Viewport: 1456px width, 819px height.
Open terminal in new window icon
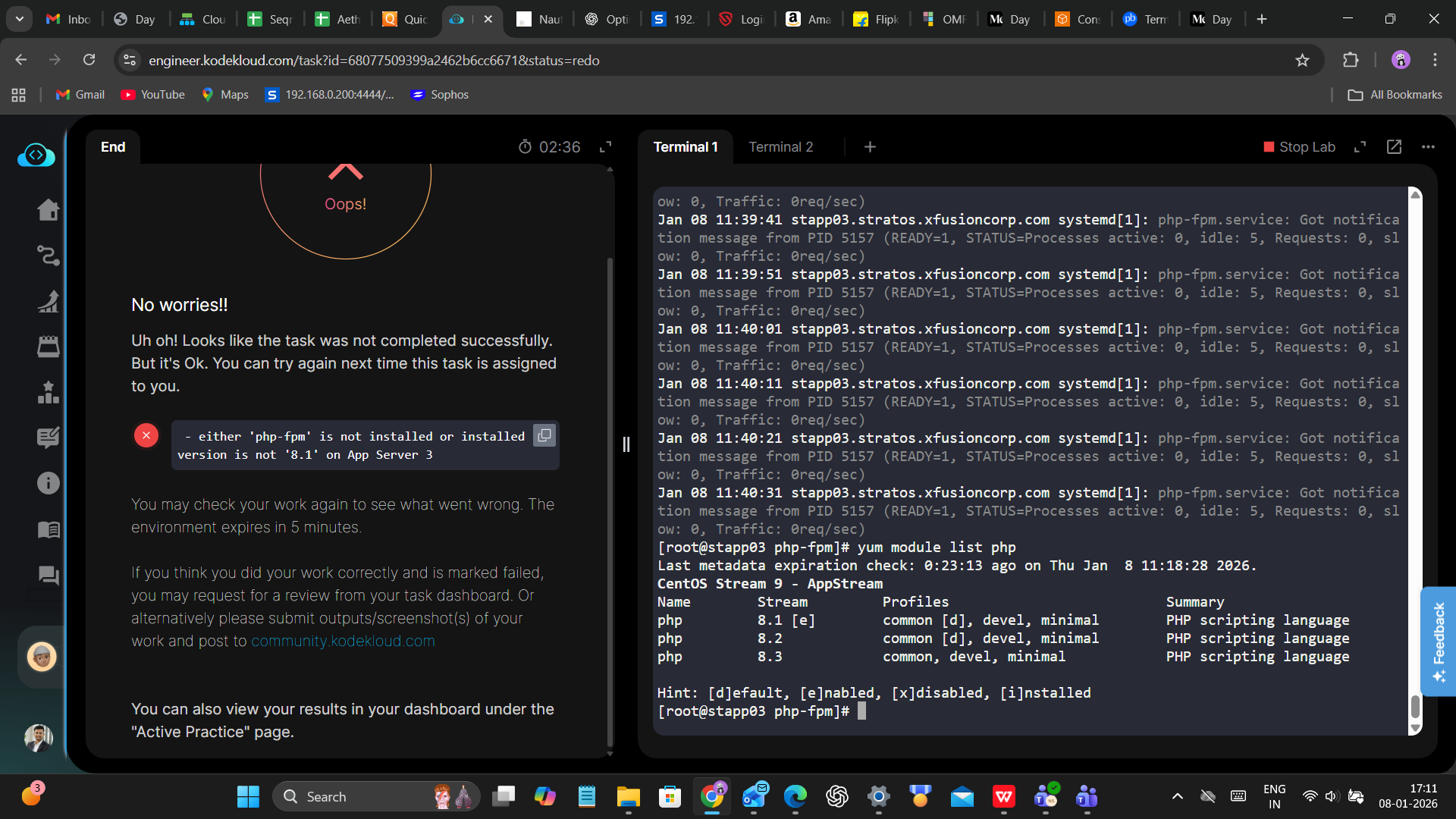[1394, 147]
